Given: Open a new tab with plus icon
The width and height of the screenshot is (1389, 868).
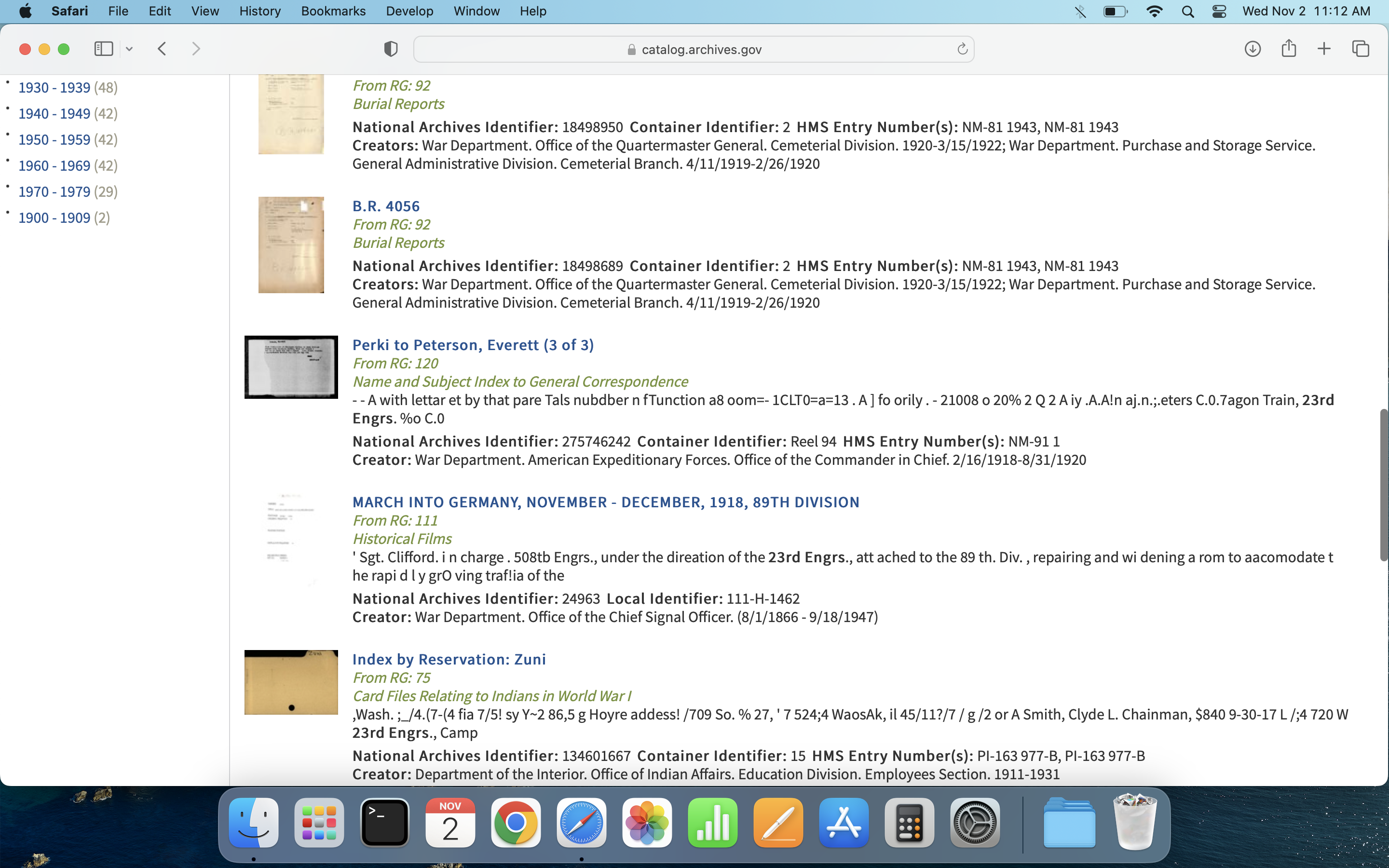Looking at the screenshot, I should tap(1324, 49).
